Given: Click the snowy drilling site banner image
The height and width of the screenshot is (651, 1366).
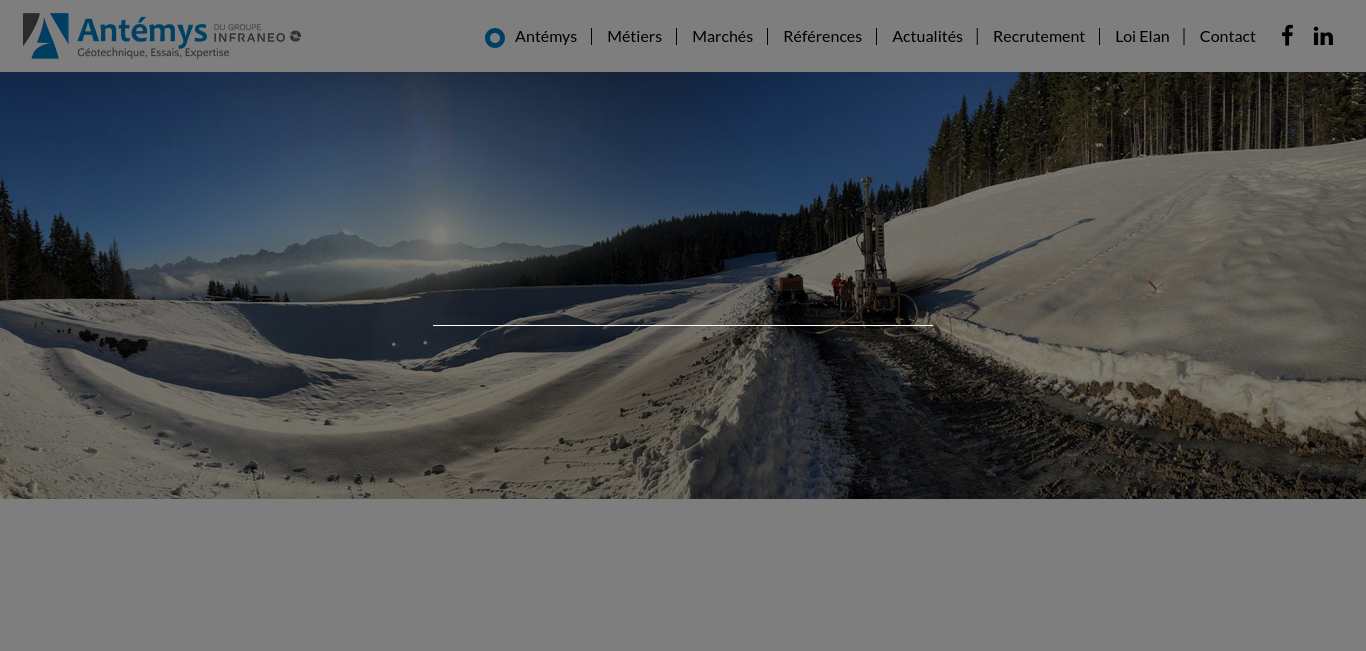Looking at the screenshot, I should coord(683,285).
